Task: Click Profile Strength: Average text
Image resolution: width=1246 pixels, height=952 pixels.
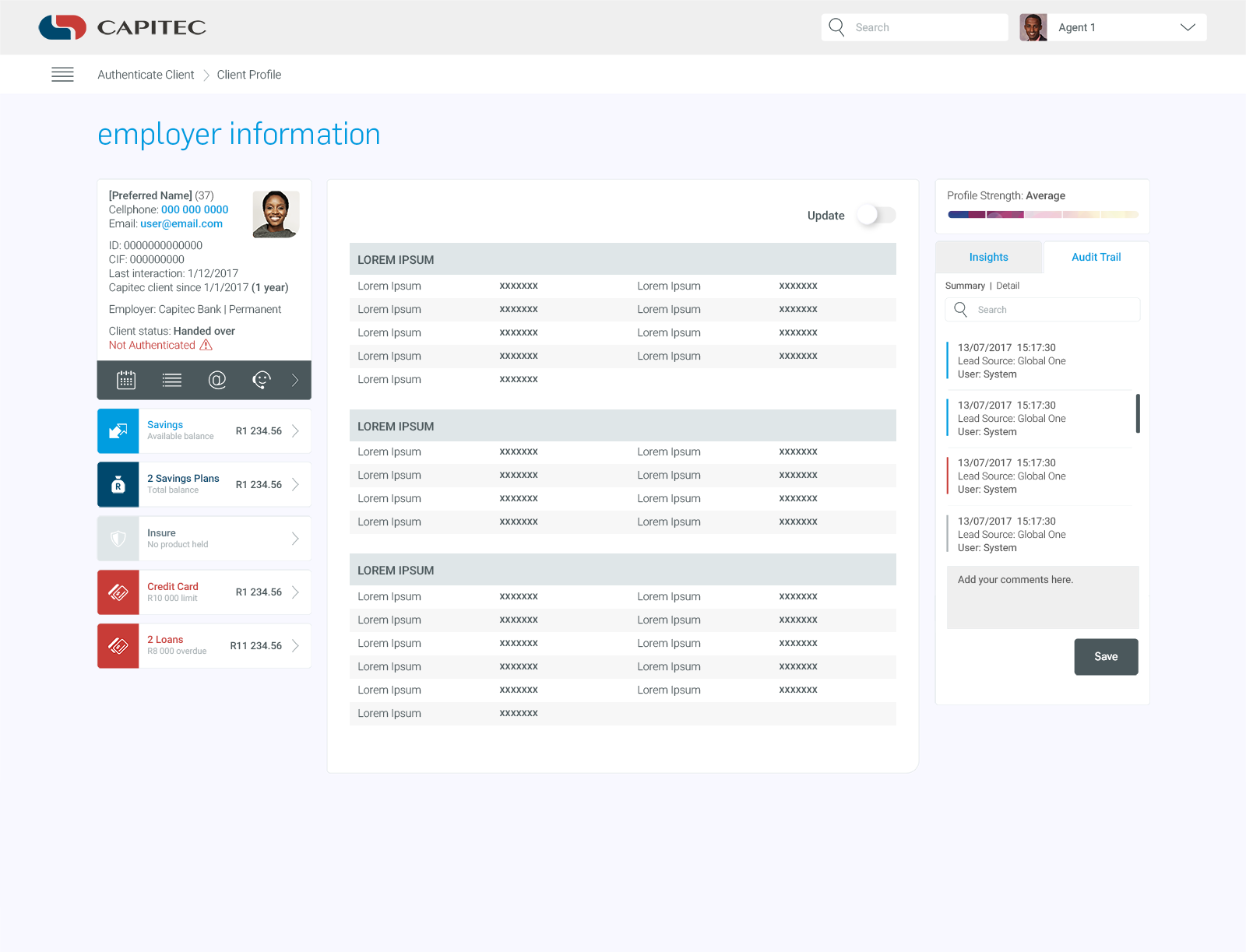Action: [1006, 195]
